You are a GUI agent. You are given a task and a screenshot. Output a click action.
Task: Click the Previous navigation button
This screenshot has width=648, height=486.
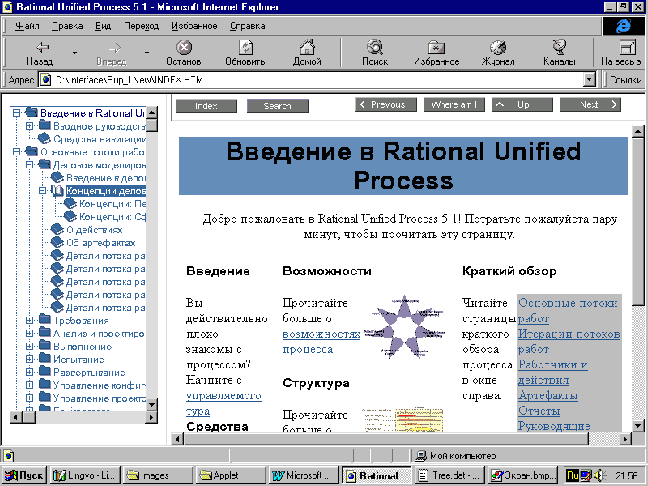coord(386,105)
